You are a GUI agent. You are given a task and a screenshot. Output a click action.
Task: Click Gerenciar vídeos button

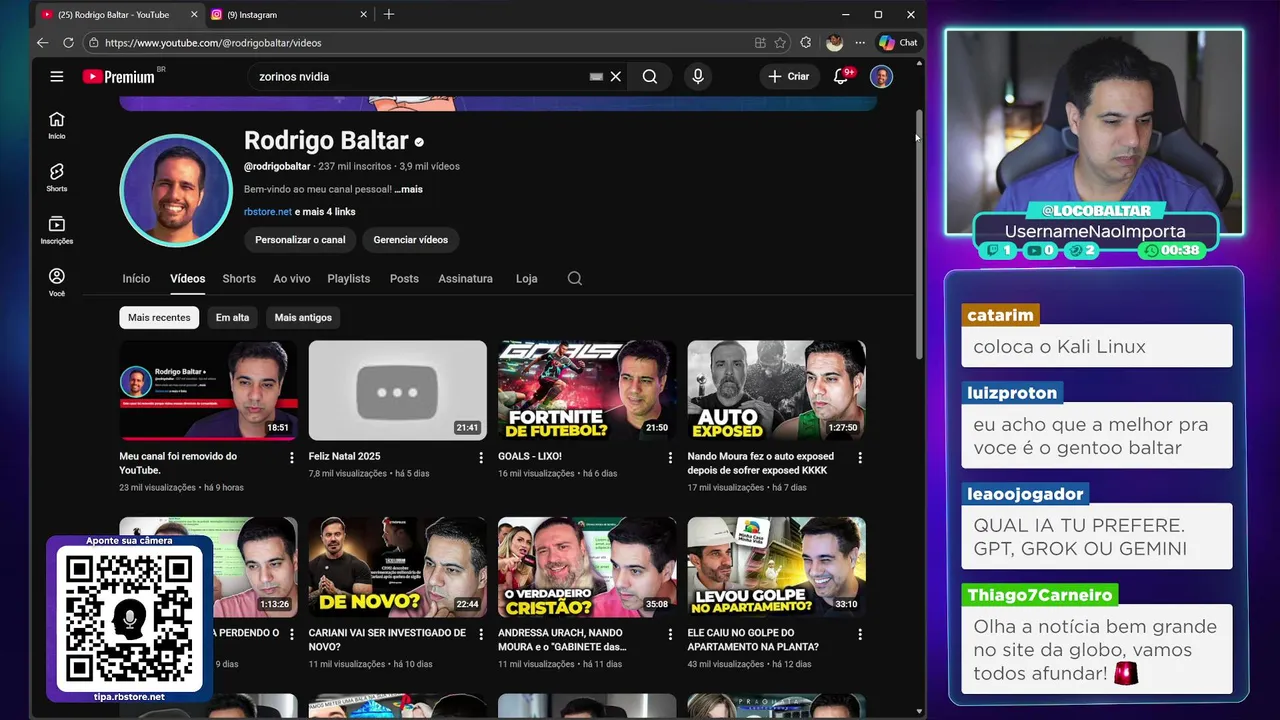coord(410,240)
